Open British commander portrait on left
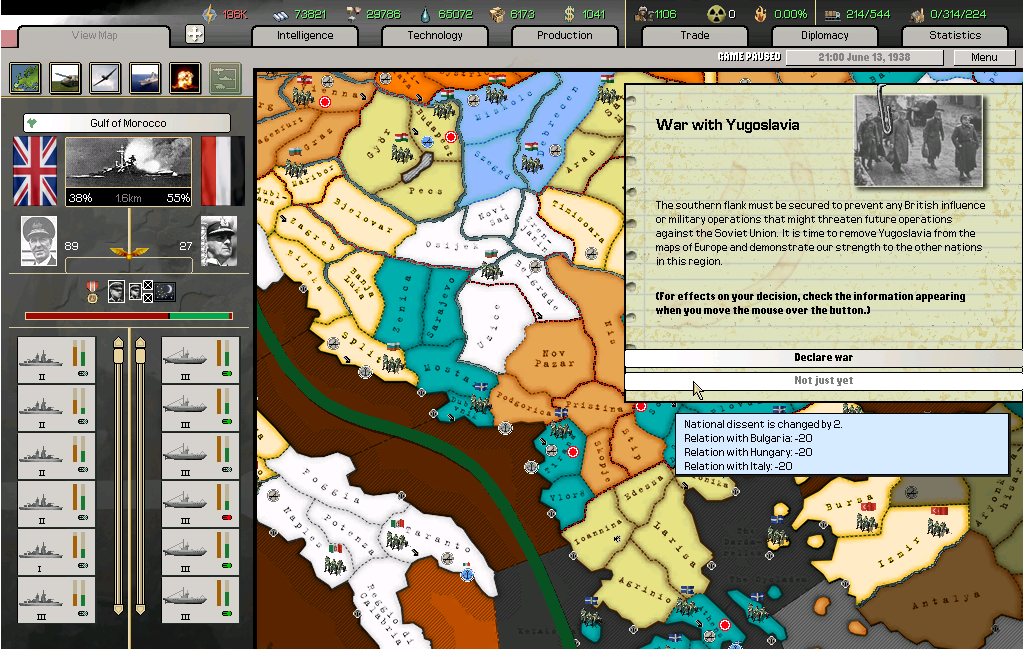Screen dimensions: 1023x649 39,241
